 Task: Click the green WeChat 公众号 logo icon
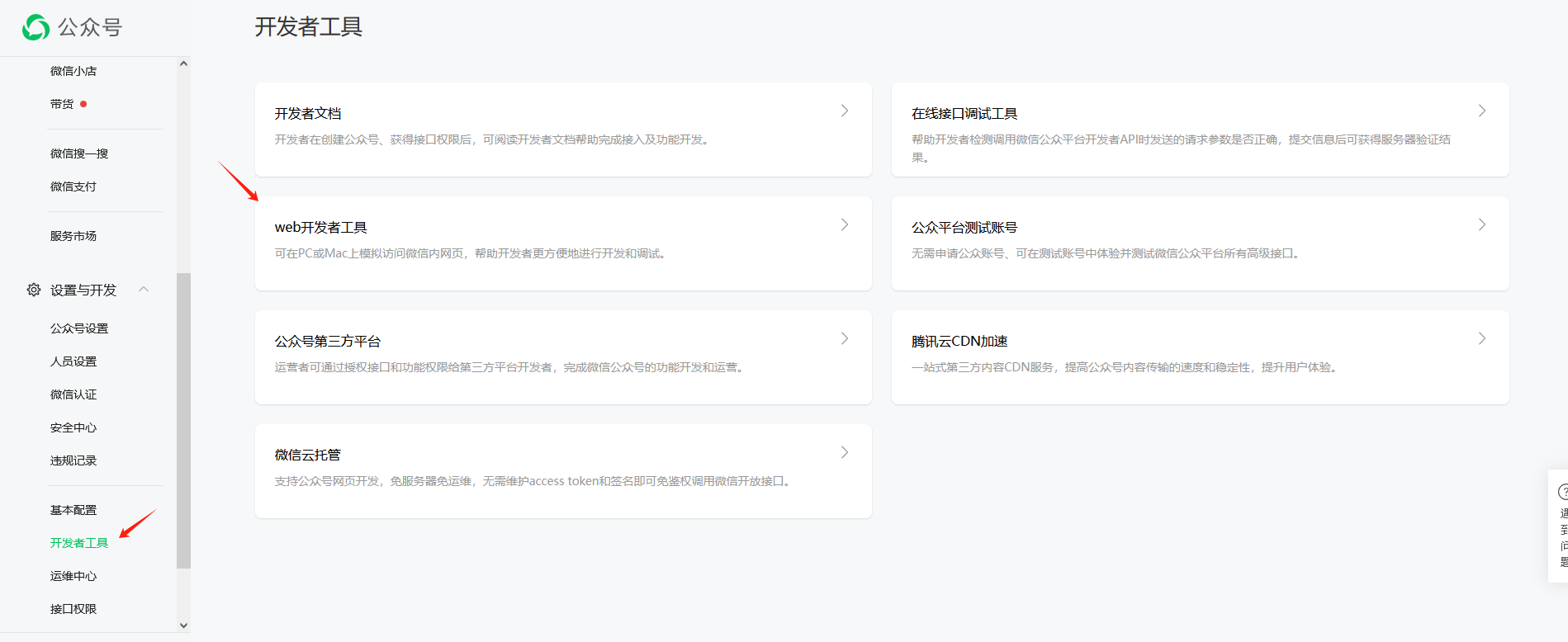(36, 27)
